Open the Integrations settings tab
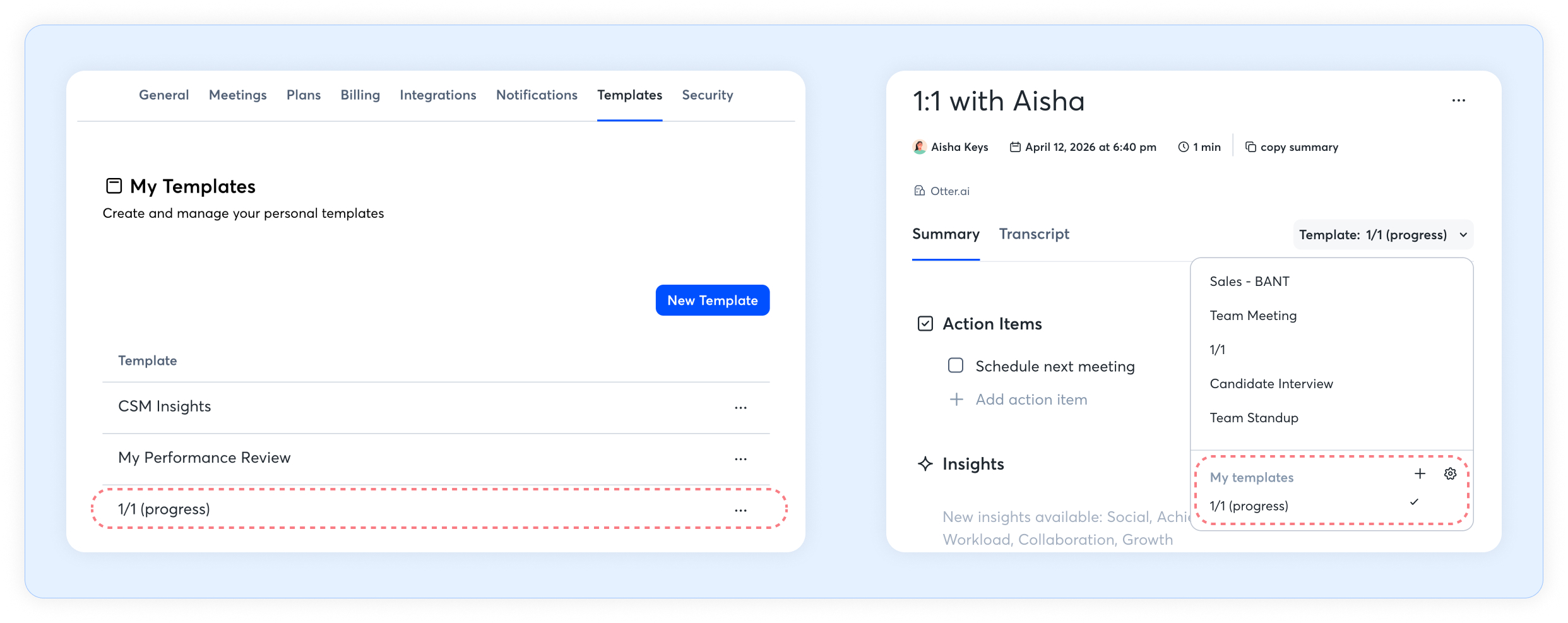Viewport: 1568px width, 623px height. pyautogui.click(x=437, y=95)
